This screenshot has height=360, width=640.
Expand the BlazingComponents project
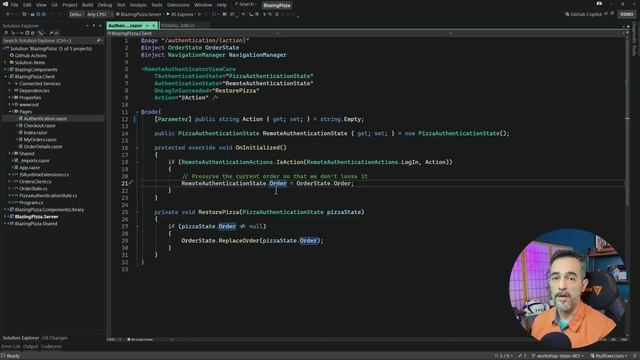[5, 69]
